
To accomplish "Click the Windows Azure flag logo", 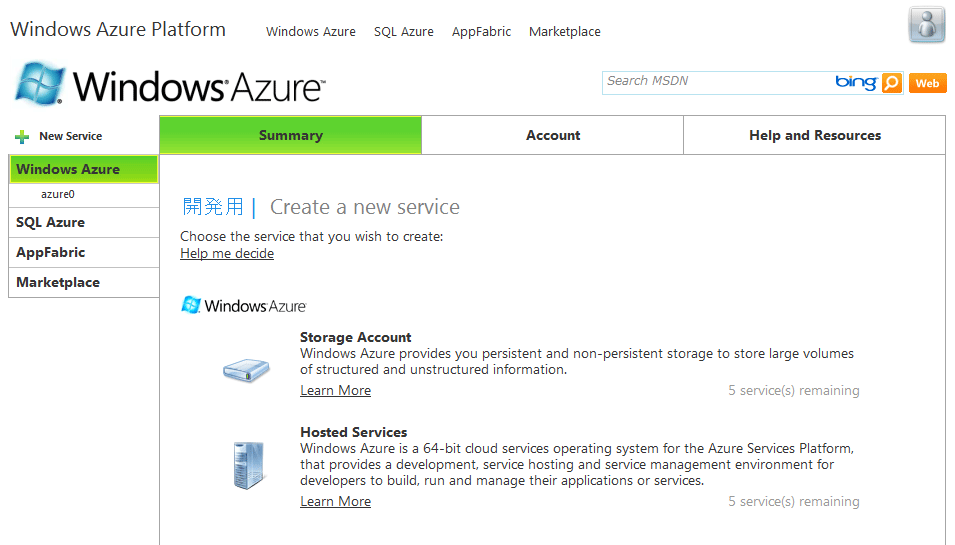I will [39, 83].
